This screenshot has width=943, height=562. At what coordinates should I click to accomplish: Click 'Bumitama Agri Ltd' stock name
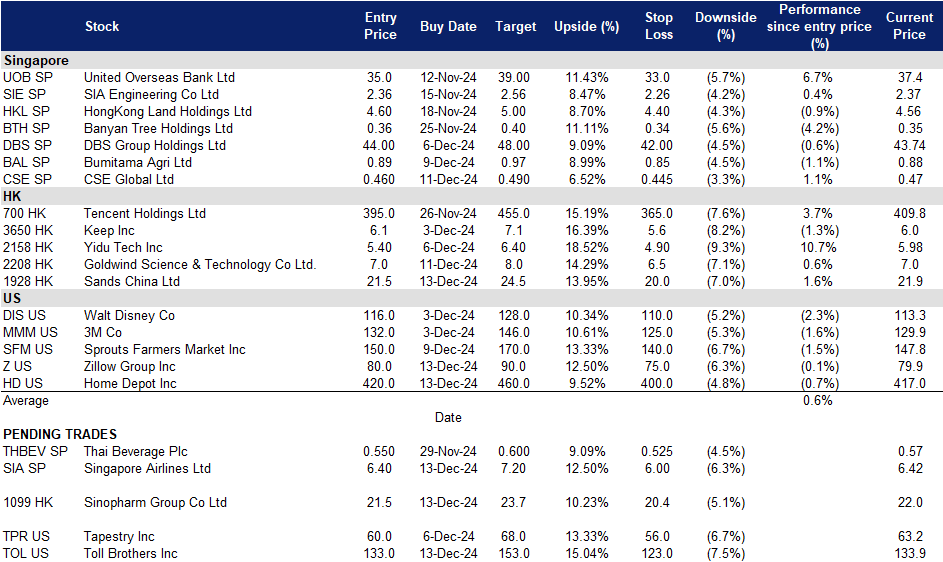pyautogui.click(x=138, y=162)
